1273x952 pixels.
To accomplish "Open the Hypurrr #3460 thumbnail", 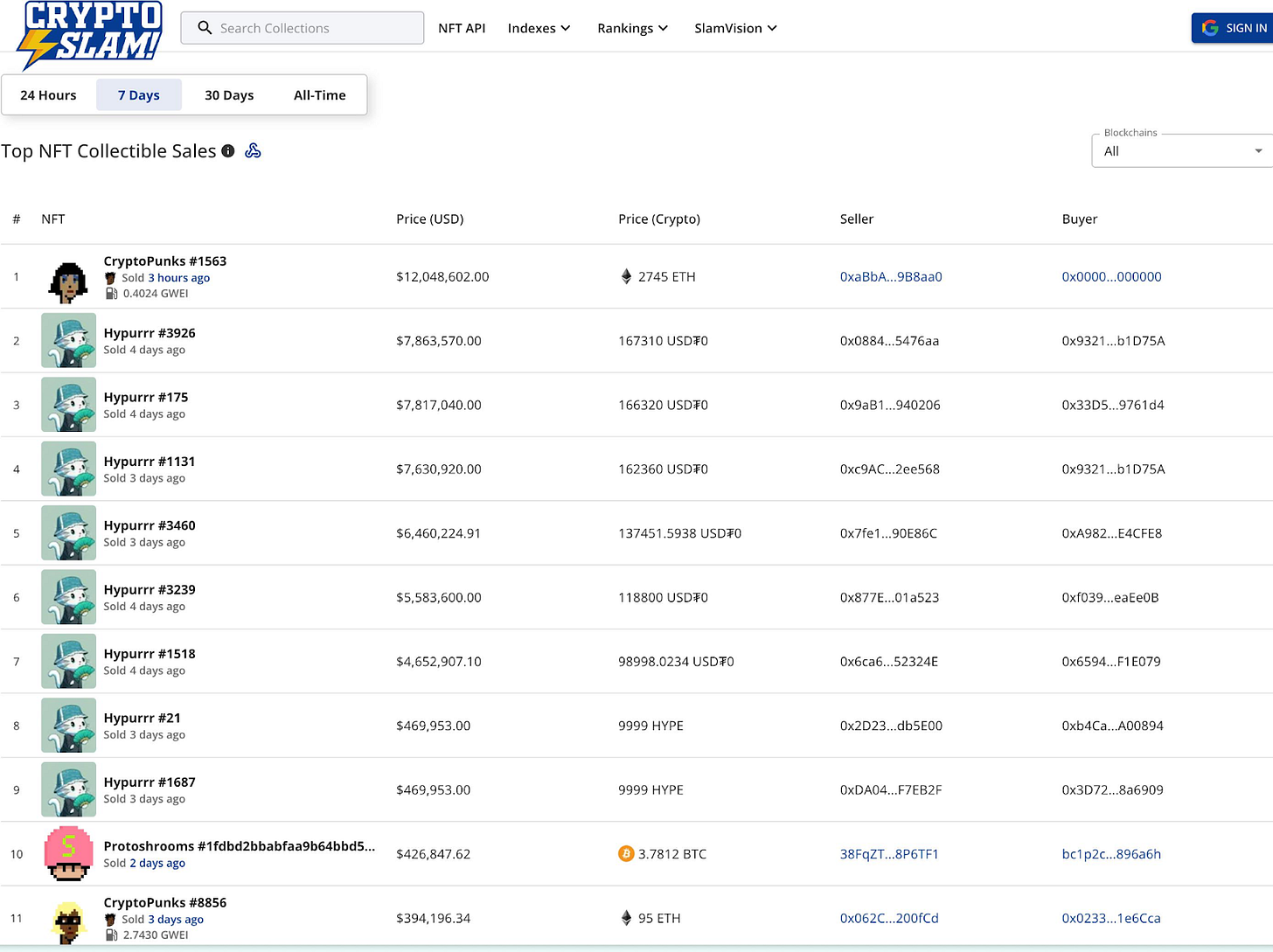I will pos(68,533).
